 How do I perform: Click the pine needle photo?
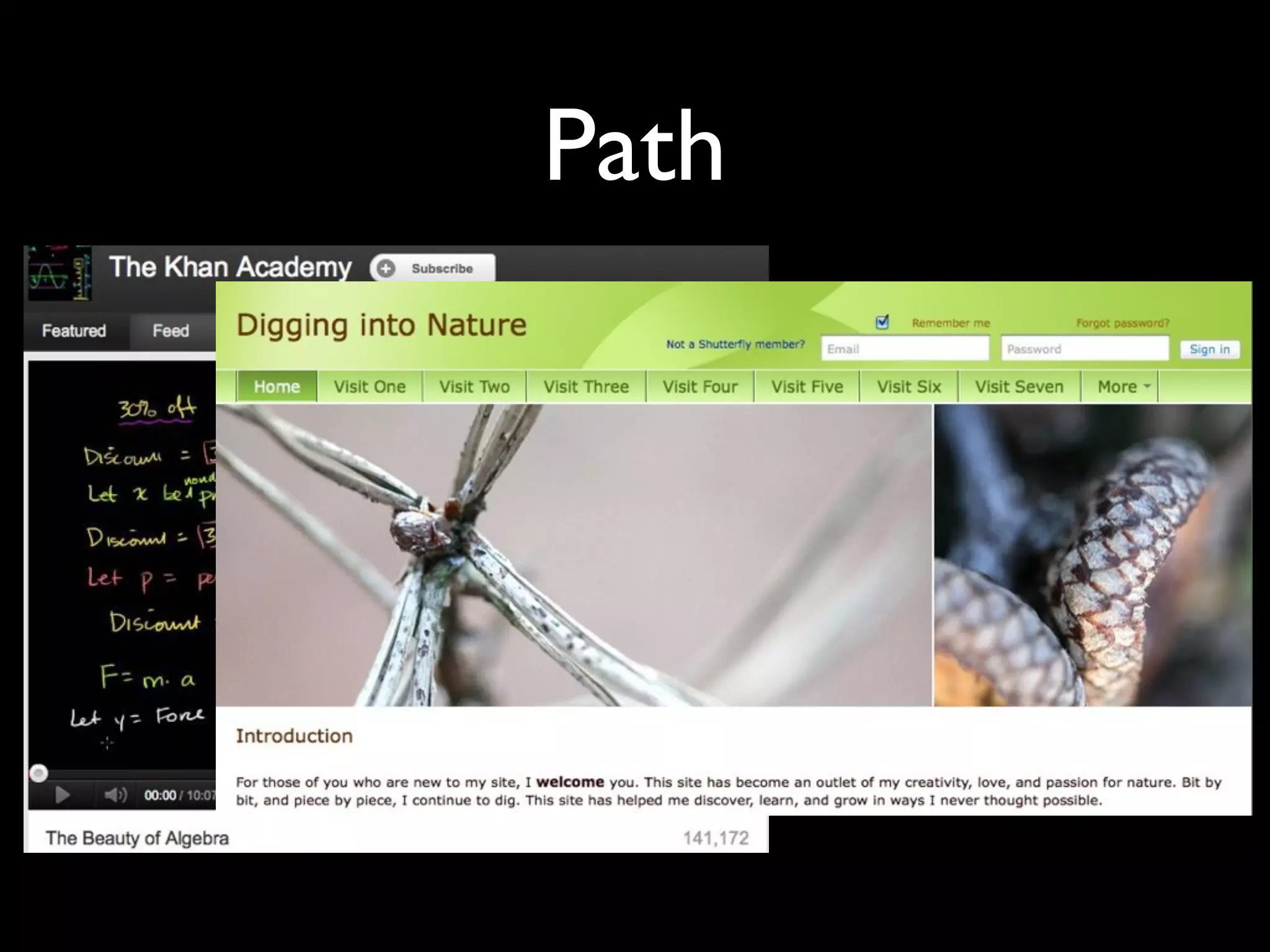[574, 555]
